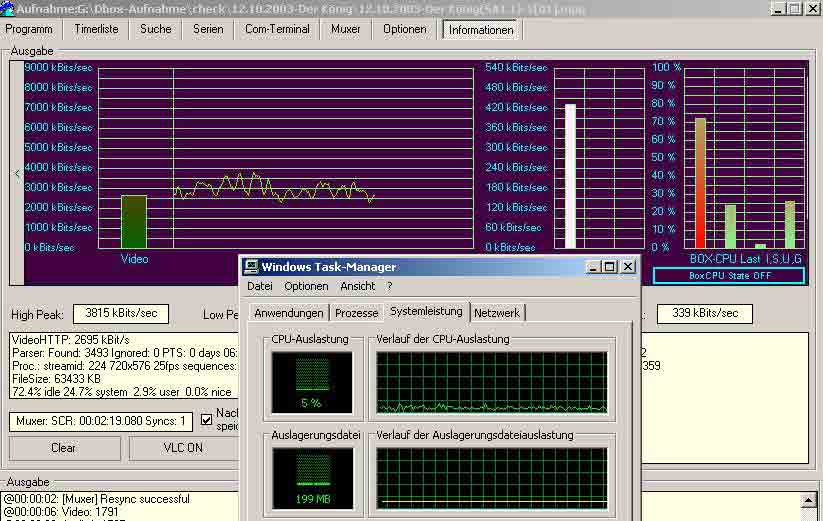Switch to the Netzwerk tab
This screenshot has height=521, width=823.
(x=497, y=313)
